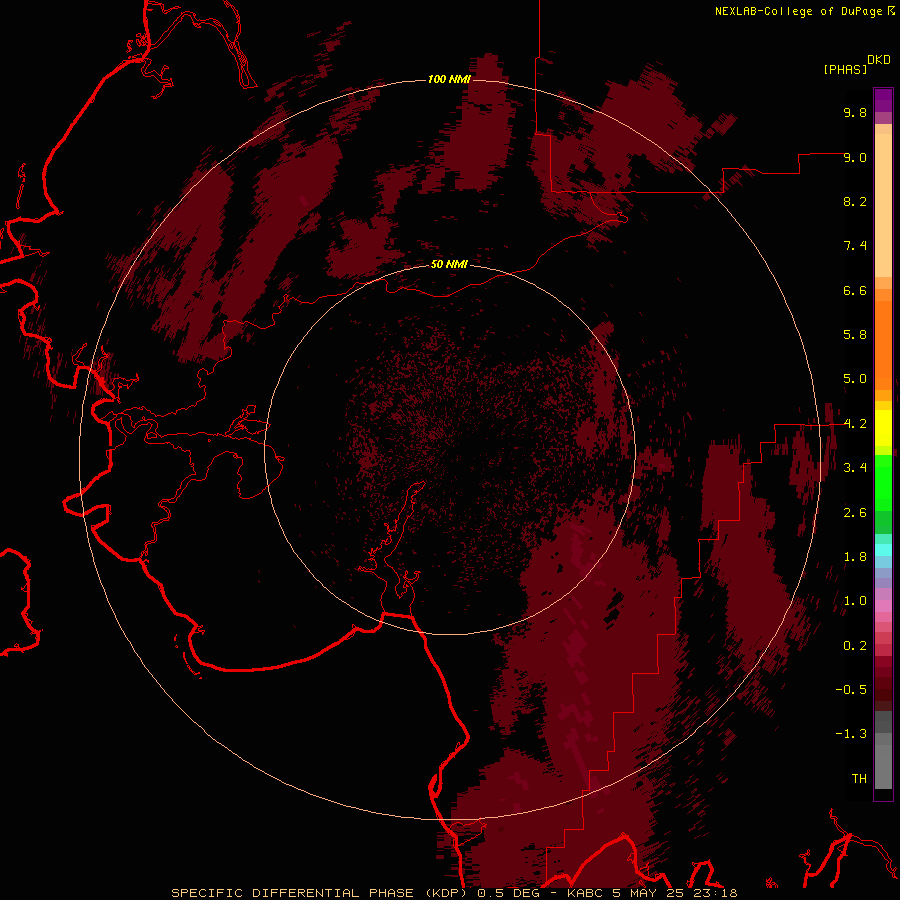Click the 4.2 scale value
Image resolution: width=900 pixels, height=900 pixels.
[x=855, y=424]
